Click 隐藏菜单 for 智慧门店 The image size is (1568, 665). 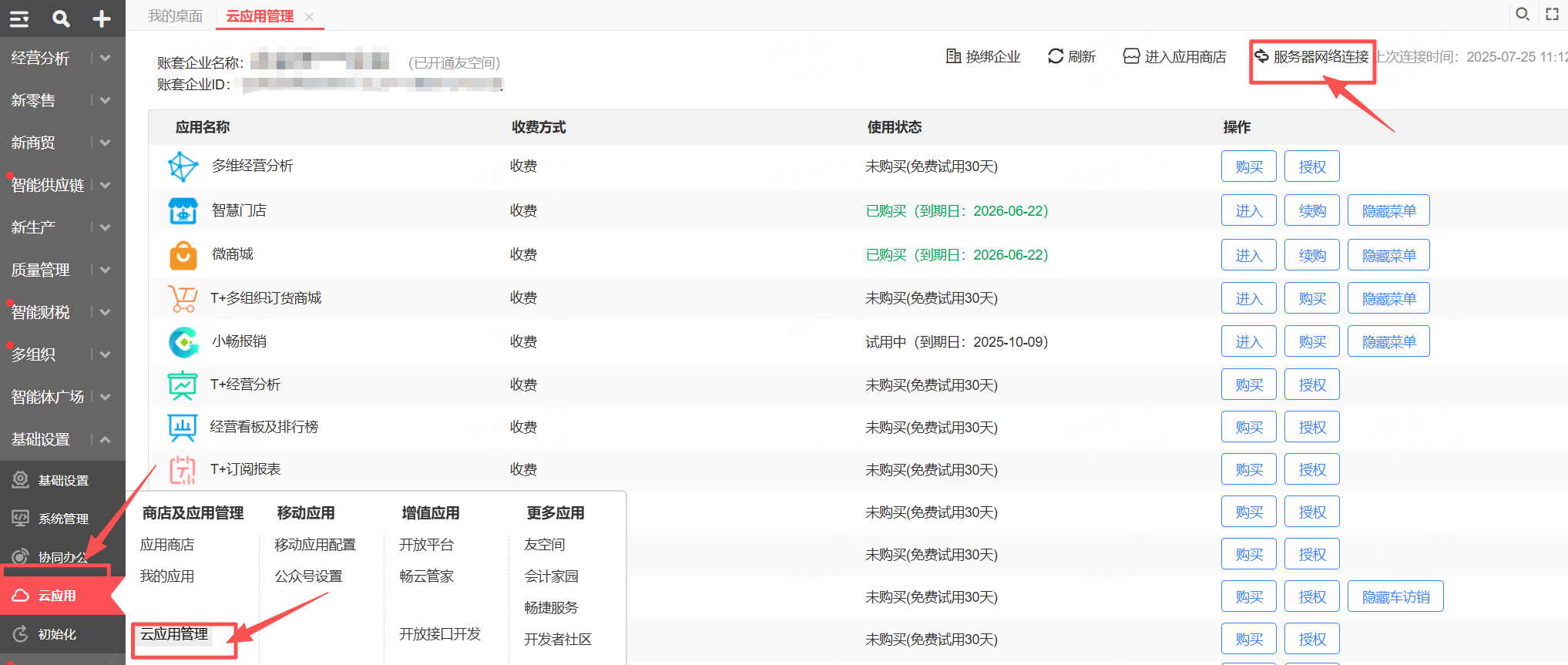pyautogui.click(x=1388, y=210)
